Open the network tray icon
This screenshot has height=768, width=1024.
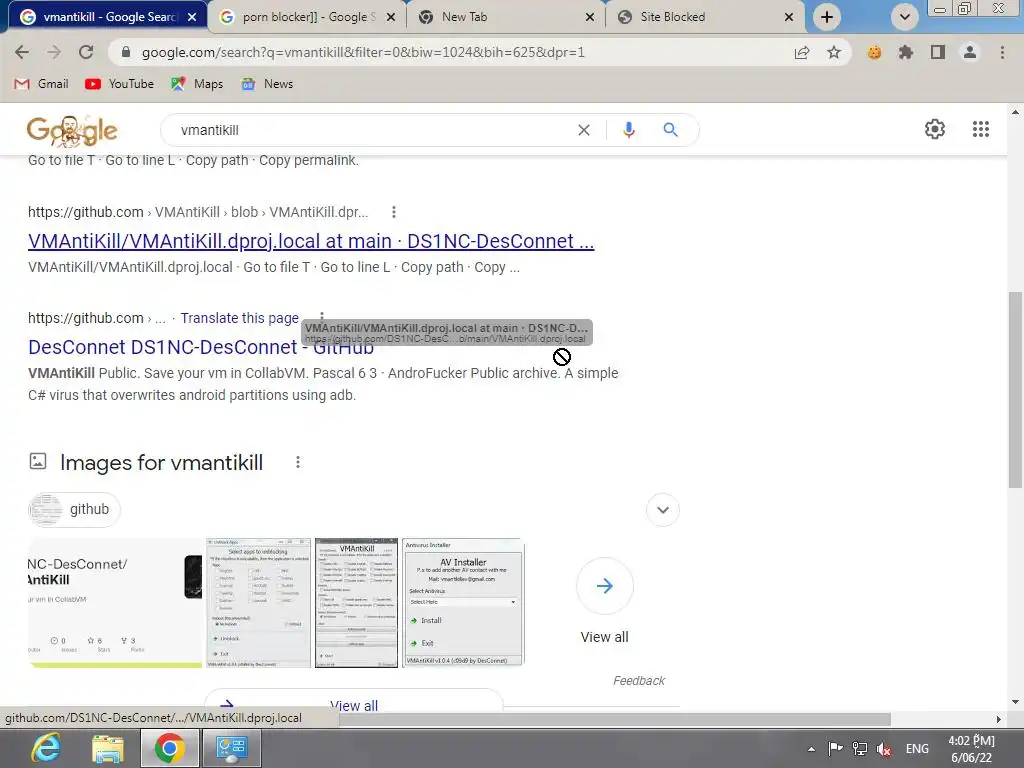(x=859, y=749)
